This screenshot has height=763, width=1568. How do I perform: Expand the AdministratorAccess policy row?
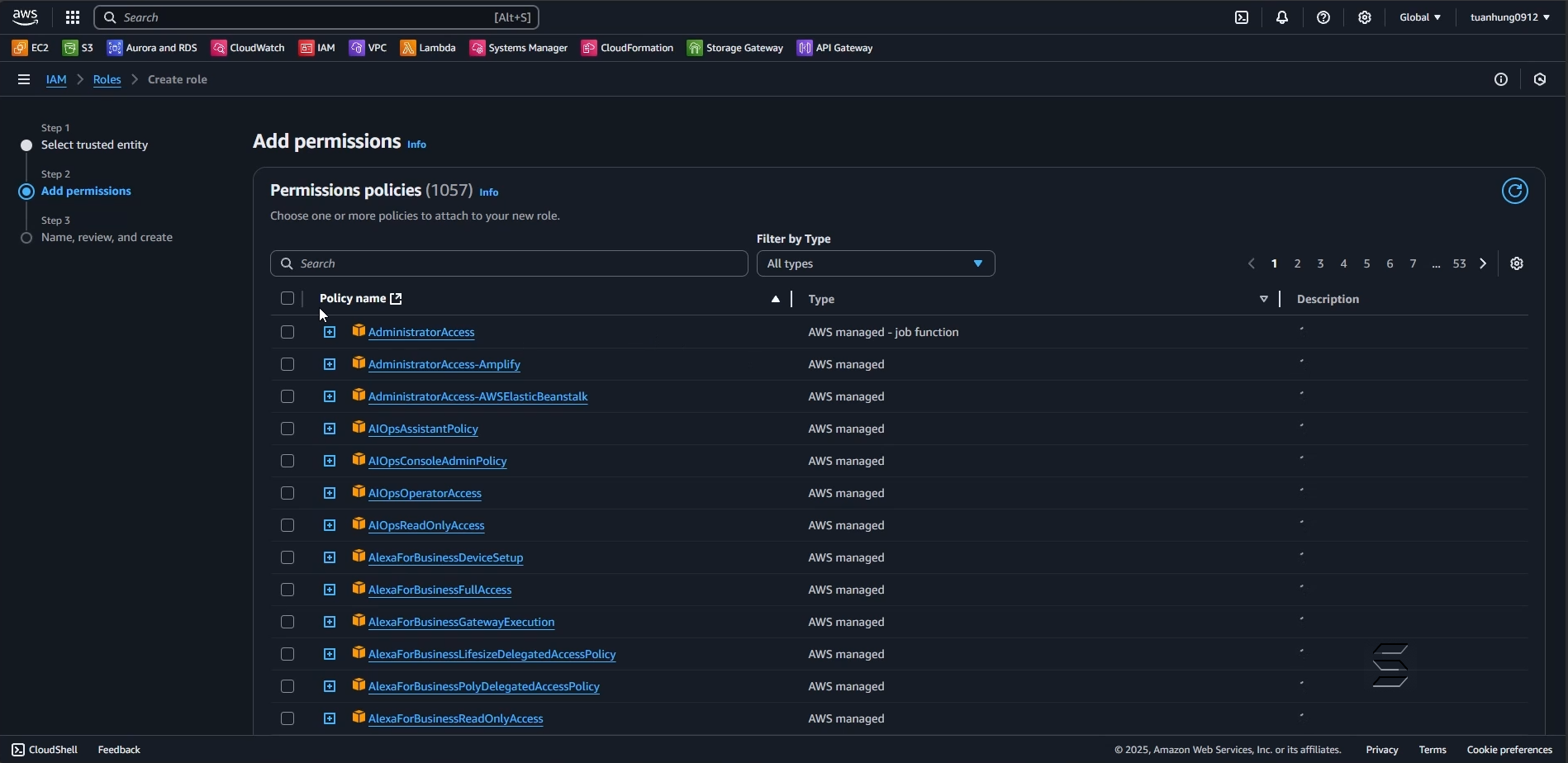pos(330,332)
